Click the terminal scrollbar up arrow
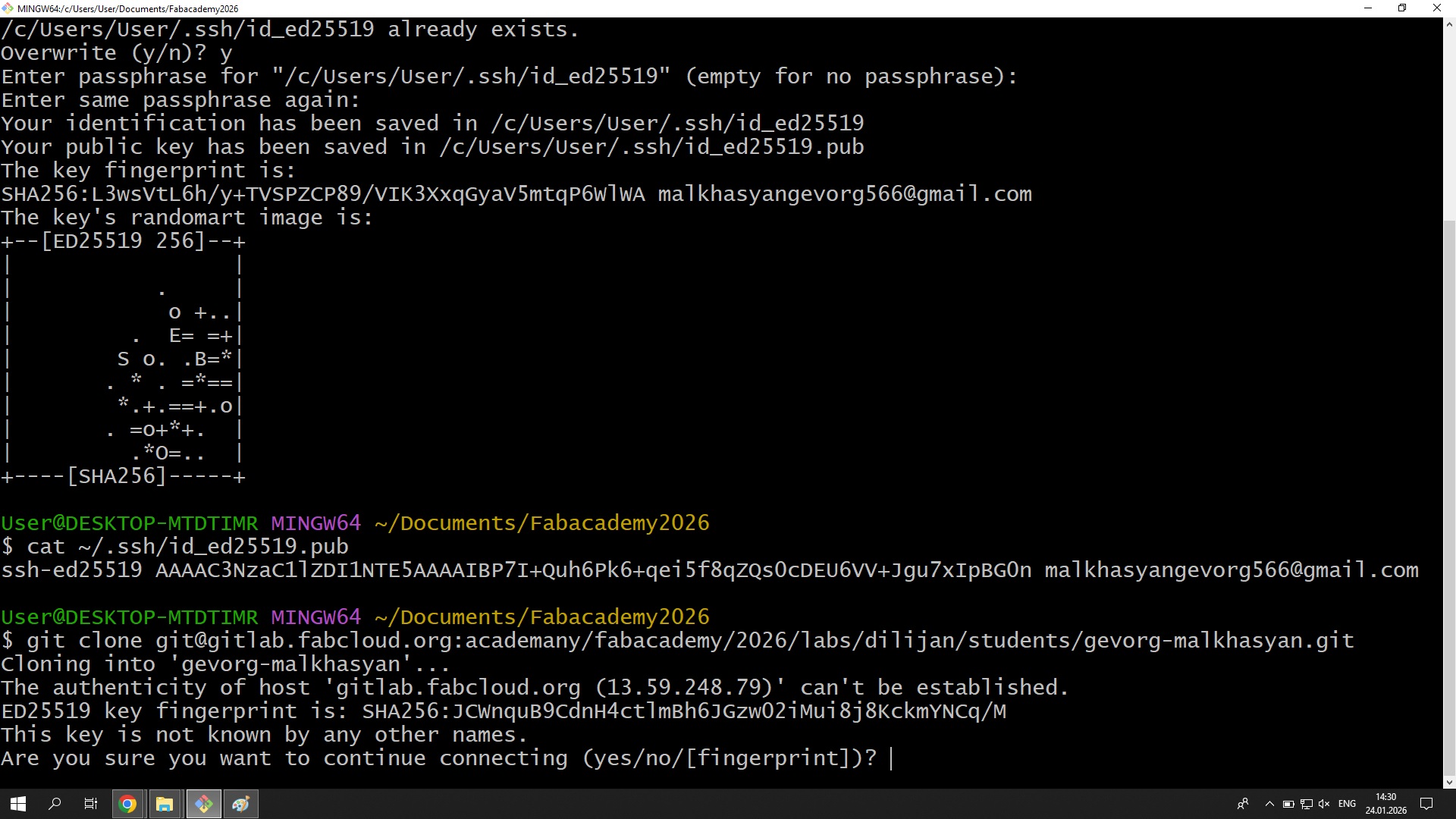This screenshot has width=1456, height=819. [1449, 24]
